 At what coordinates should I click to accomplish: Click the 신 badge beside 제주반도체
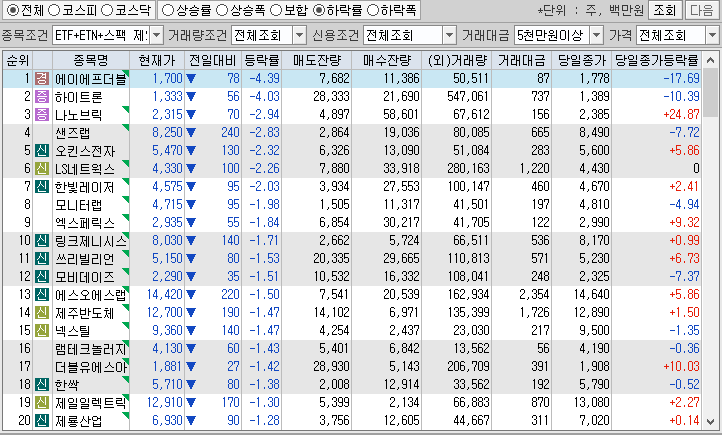[x=42, y=313]
